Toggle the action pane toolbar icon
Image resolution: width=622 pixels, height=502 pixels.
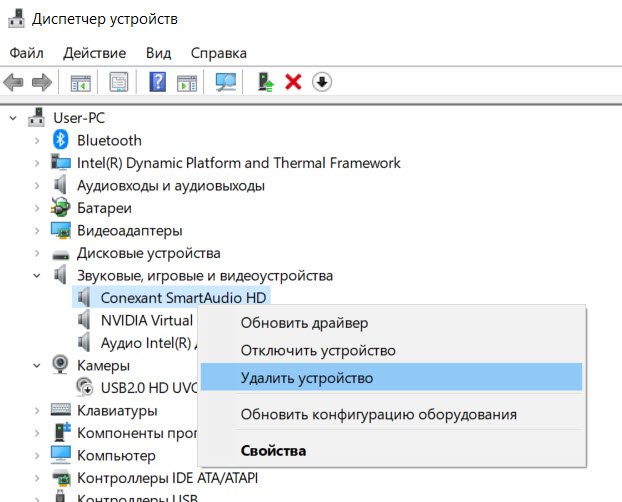click(187, 83)
